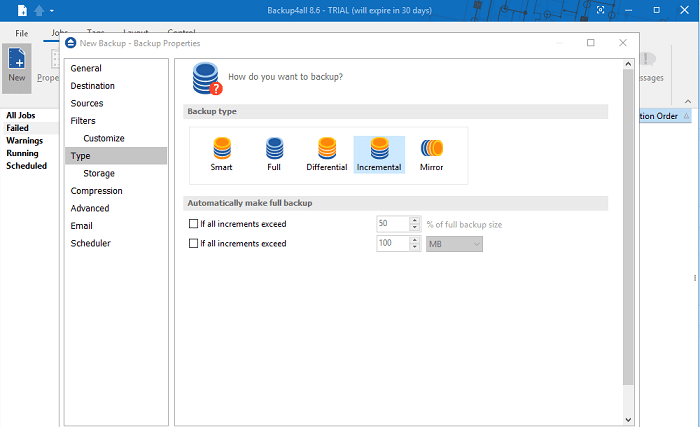
Task: Show Scheduled jobs in the sidebar
Action: point(26,166)
